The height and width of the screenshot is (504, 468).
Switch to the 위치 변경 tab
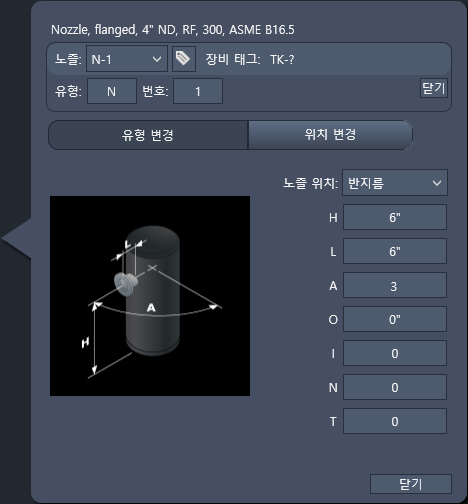330,135
